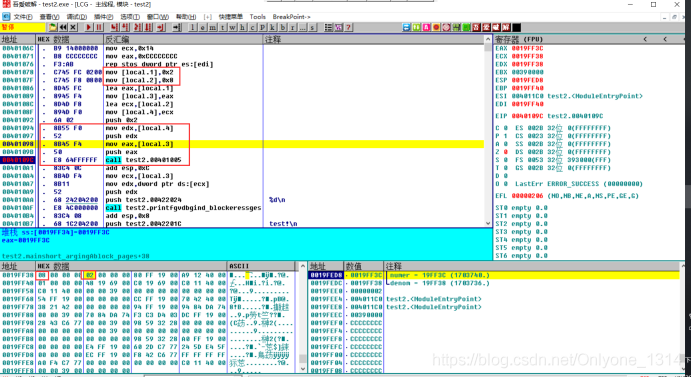
Task: Click the disassembly scrollbar down arrow
Action: pos(488,223)
